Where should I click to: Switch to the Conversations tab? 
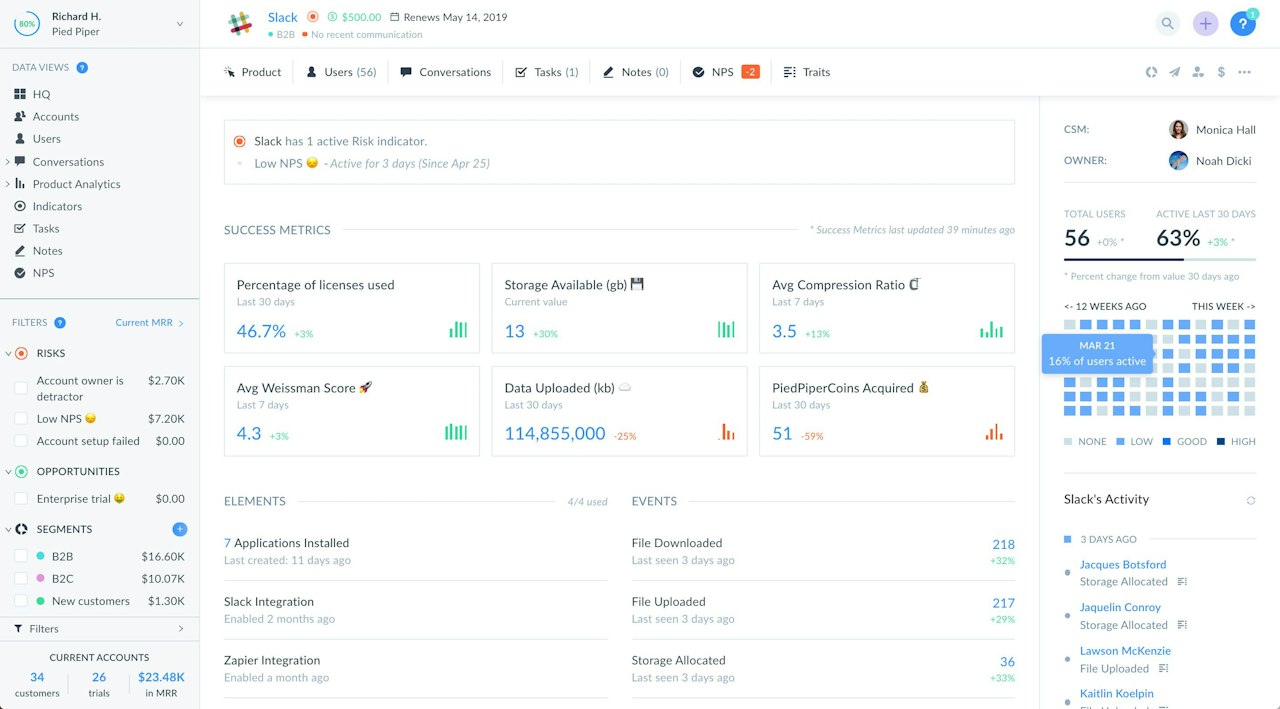pos(445,72)
